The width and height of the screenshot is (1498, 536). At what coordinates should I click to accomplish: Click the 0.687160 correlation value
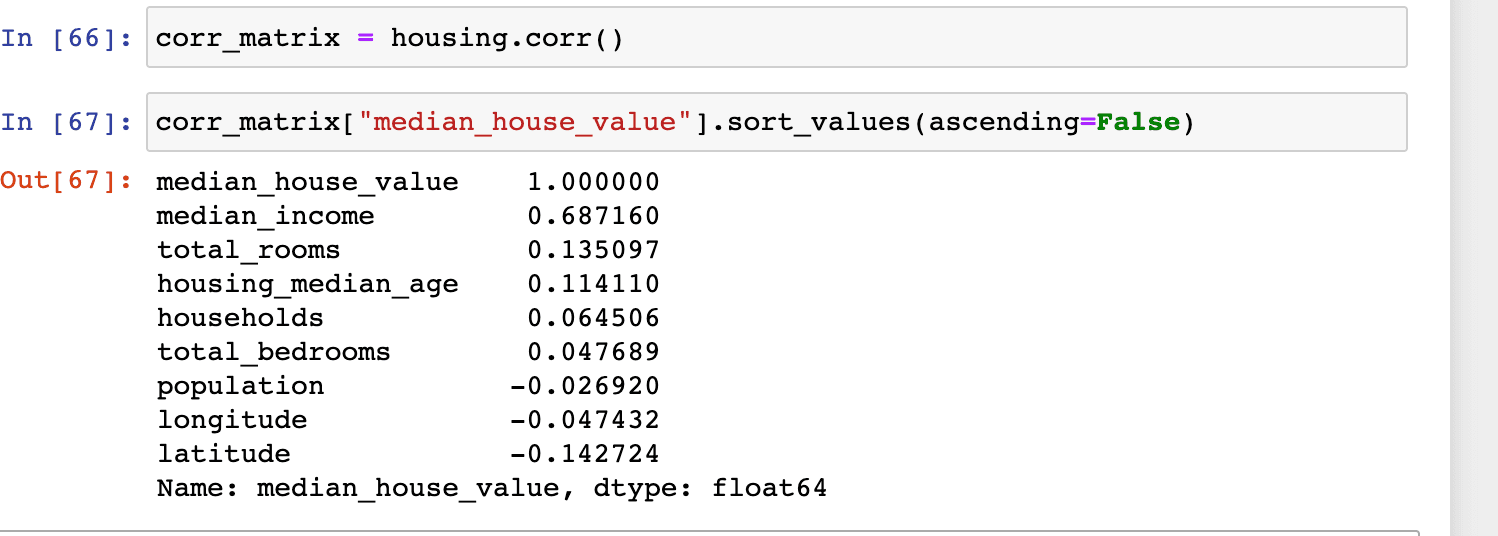pyautogui.click(x=593, y=216)
